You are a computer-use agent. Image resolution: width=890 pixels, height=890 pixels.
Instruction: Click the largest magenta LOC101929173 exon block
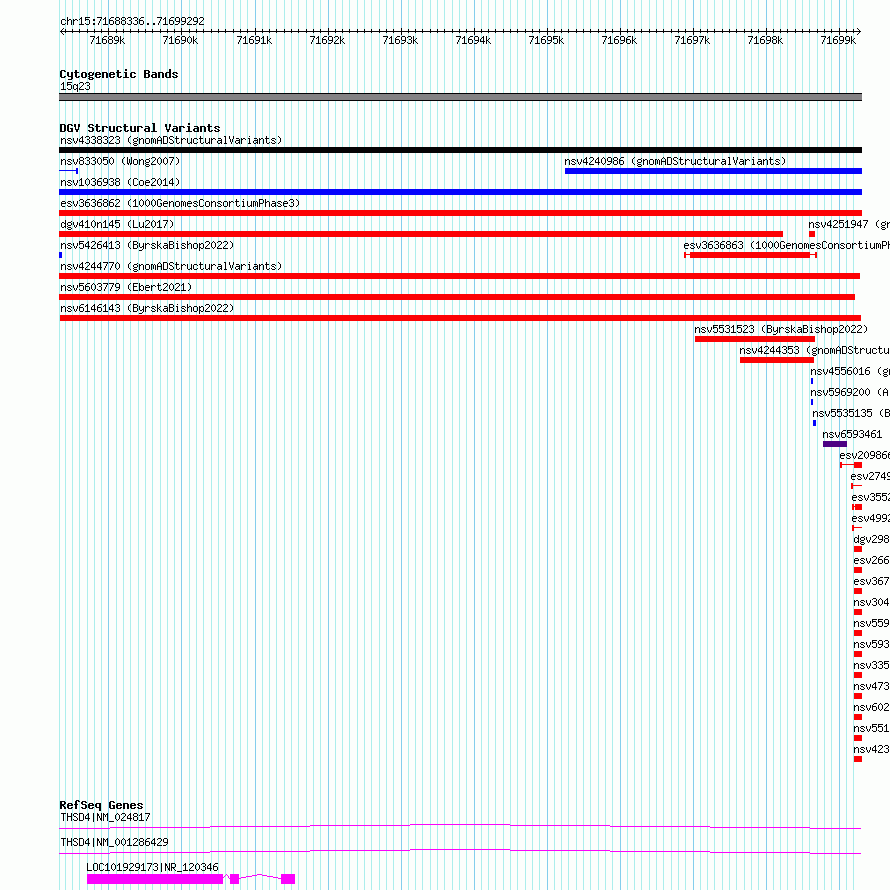(155, 879)
